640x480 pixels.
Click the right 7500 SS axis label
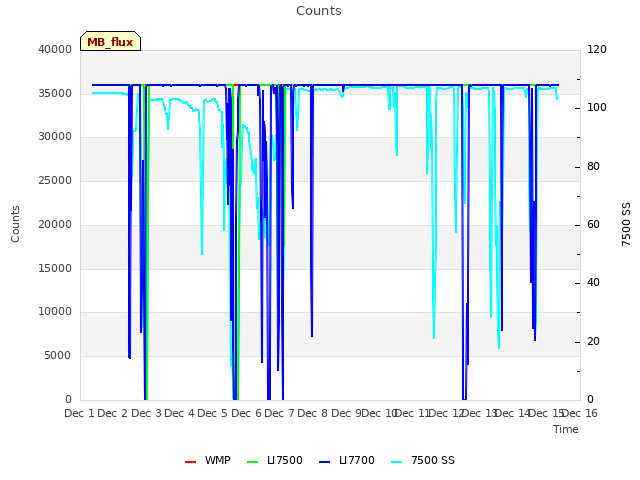[626, 224]
